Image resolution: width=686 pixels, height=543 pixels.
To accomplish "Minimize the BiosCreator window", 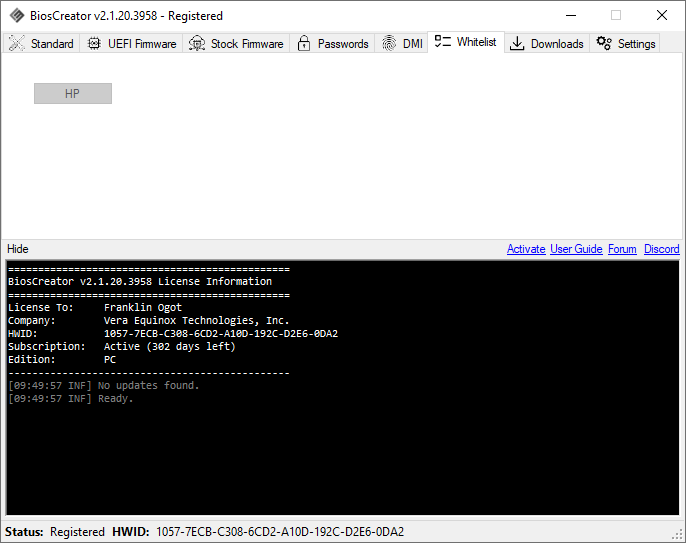I will pyautogui.click(x=571, y=15).
